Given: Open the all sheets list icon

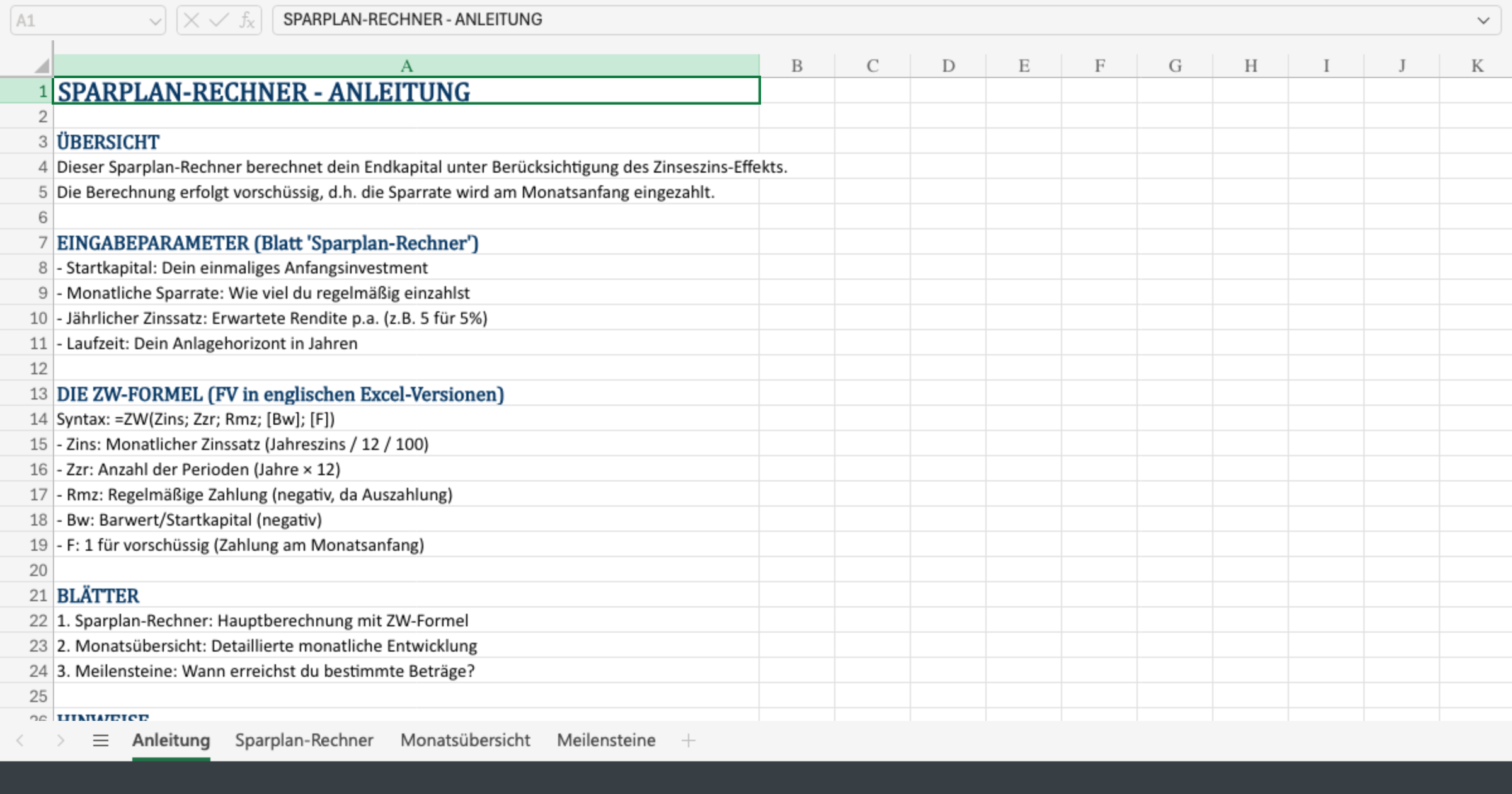Looking at the screenshot, I should [101, 740].
